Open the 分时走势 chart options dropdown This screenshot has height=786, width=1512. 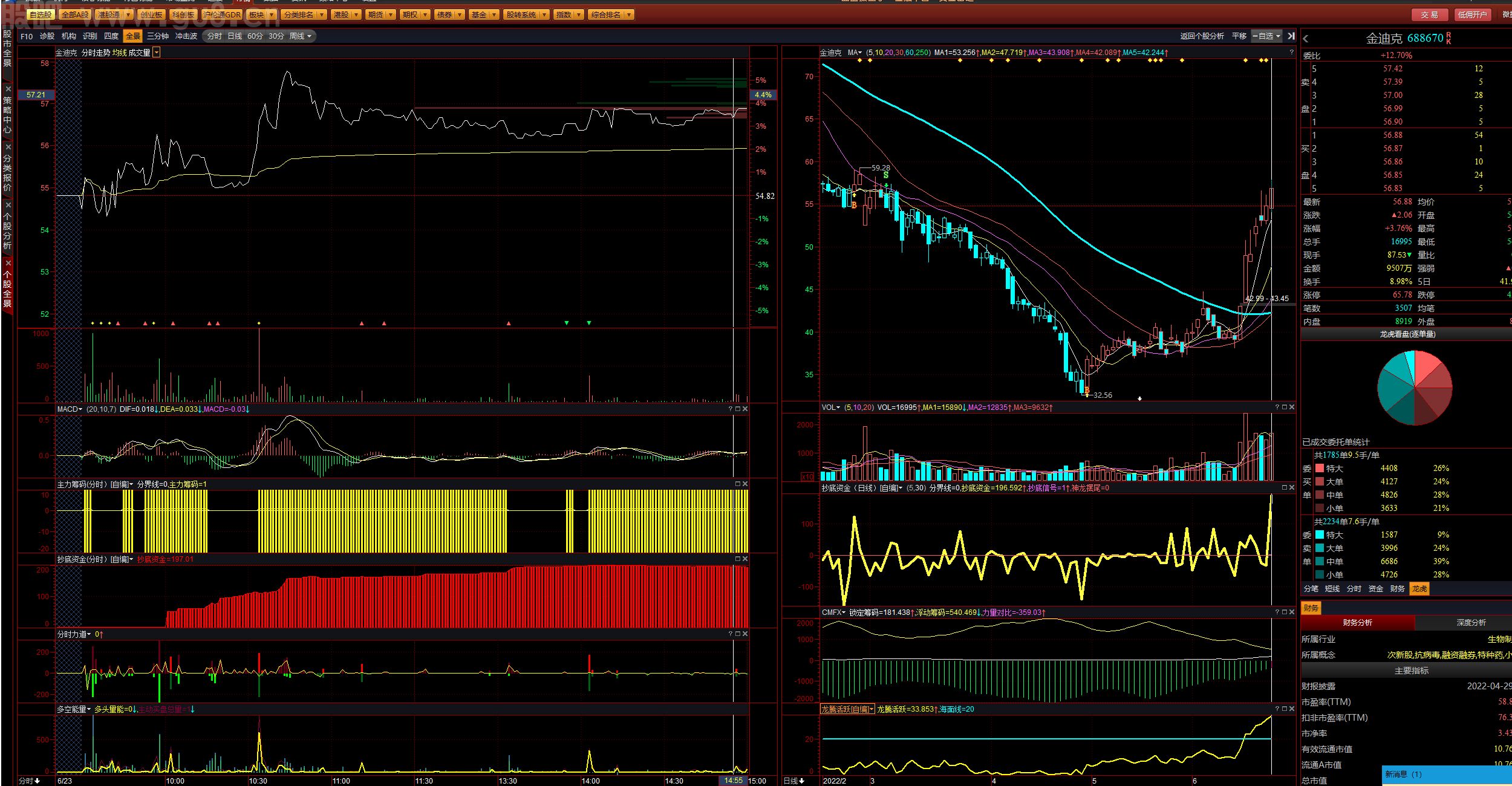tap(157, 53)
